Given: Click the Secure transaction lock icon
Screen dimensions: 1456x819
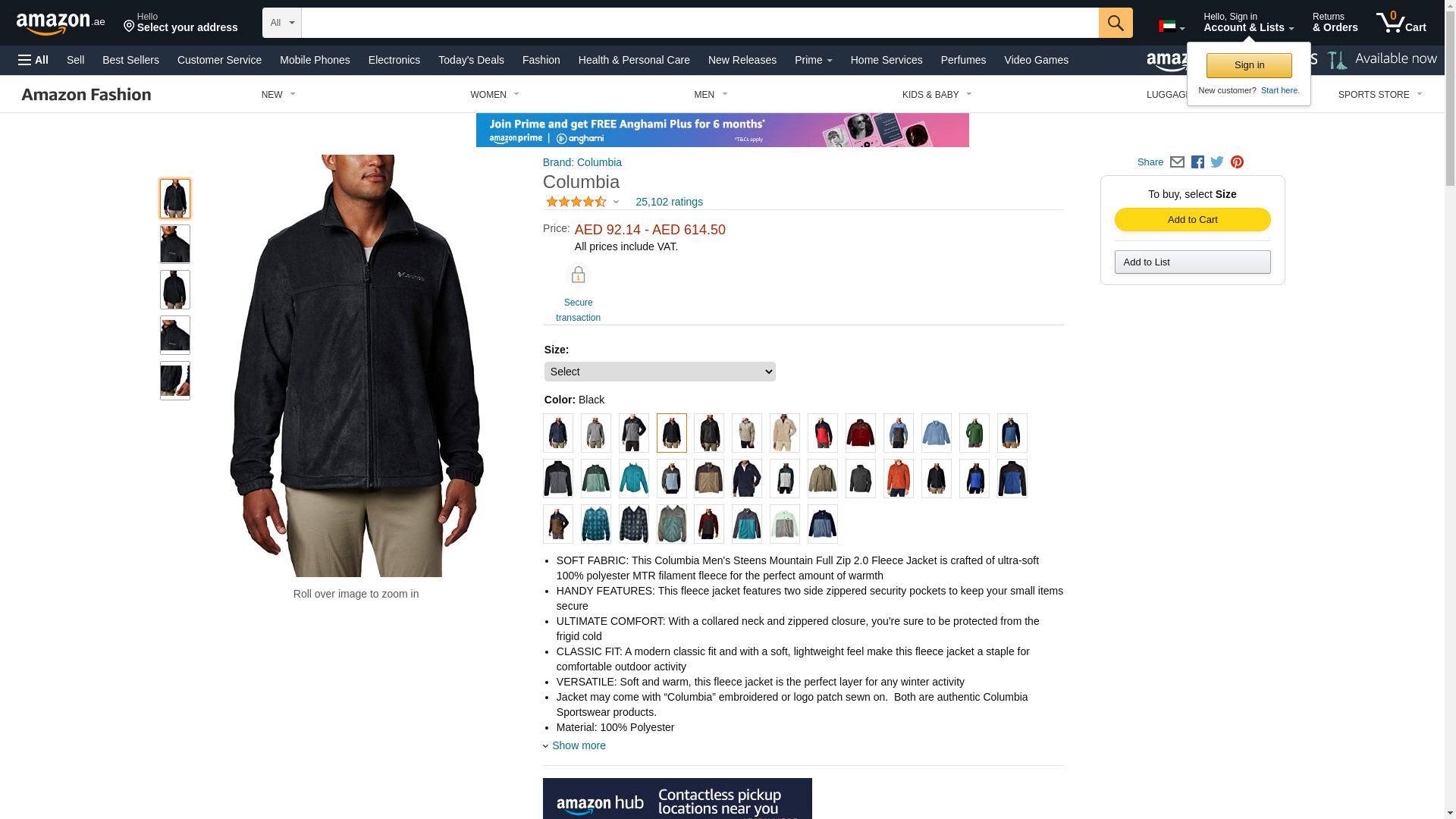Looking at the screenshot, I should click(x=578, y=275).
